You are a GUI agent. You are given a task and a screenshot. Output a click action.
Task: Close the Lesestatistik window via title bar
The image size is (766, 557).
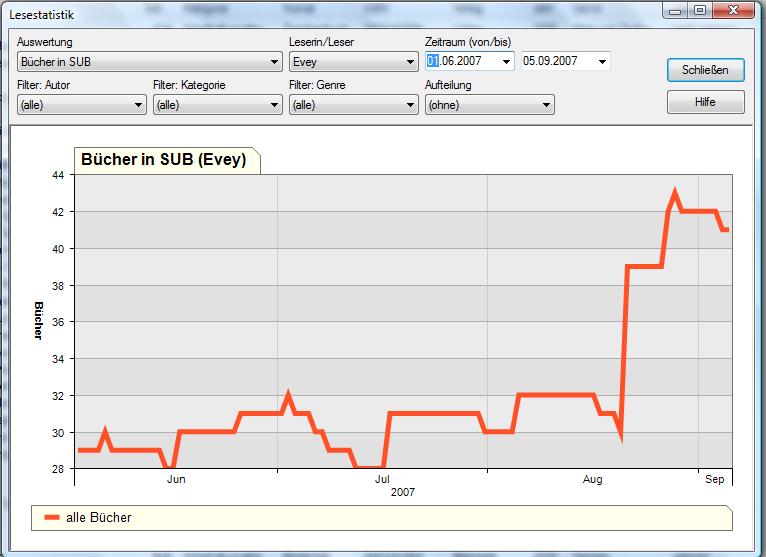734,11
